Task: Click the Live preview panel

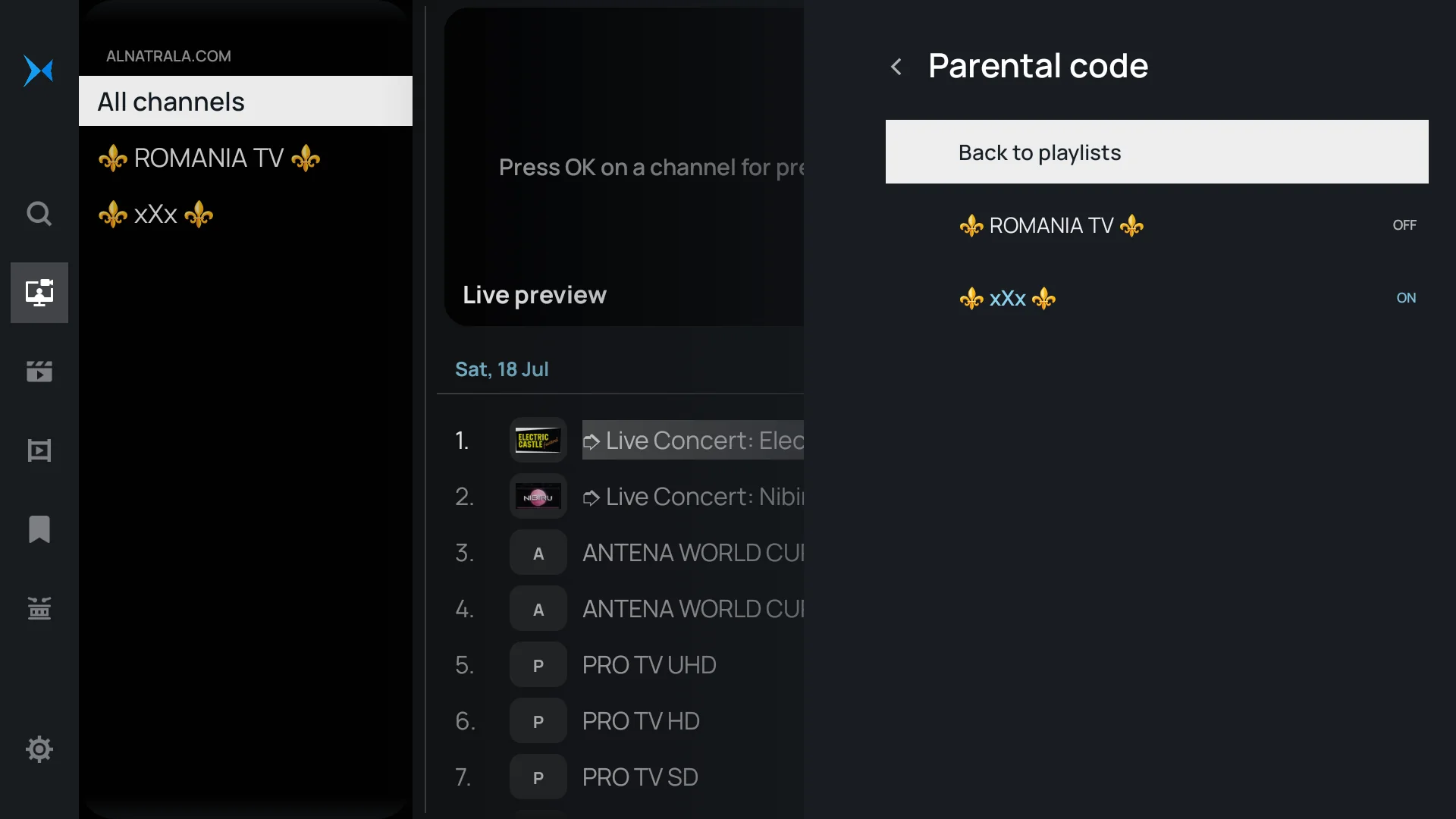Action: coord(623,167)
